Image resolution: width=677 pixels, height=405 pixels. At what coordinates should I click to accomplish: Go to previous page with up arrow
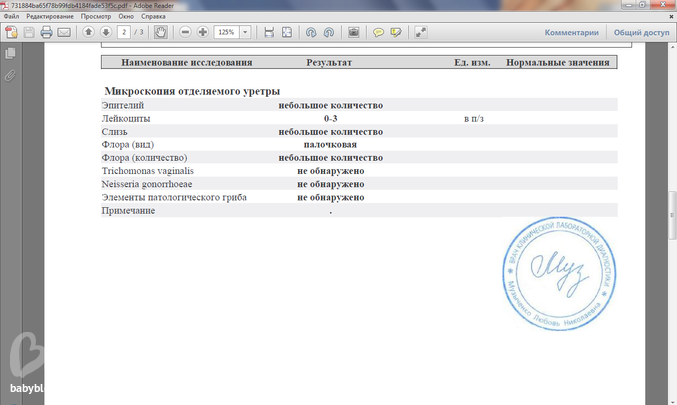coord(88,32)
